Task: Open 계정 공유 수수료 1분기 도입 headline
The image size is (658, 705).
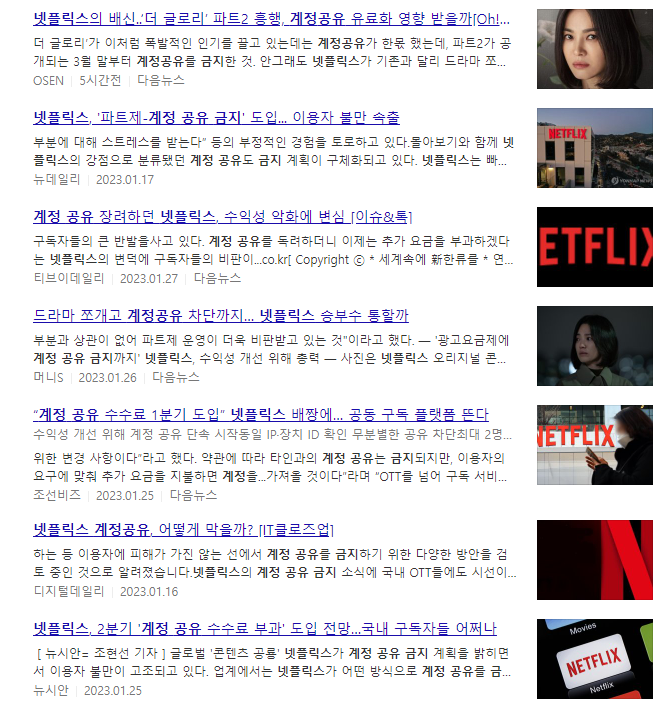Action: click(261, 414)
